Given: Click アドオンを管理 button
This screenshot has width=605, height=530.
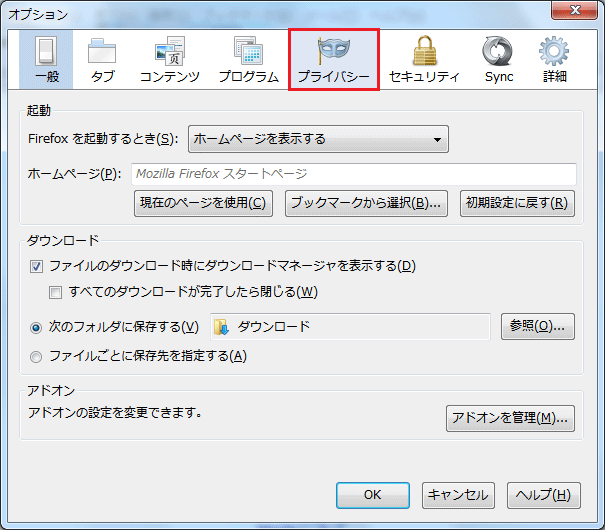Looking at the screenshot, I should pos(510,418).
